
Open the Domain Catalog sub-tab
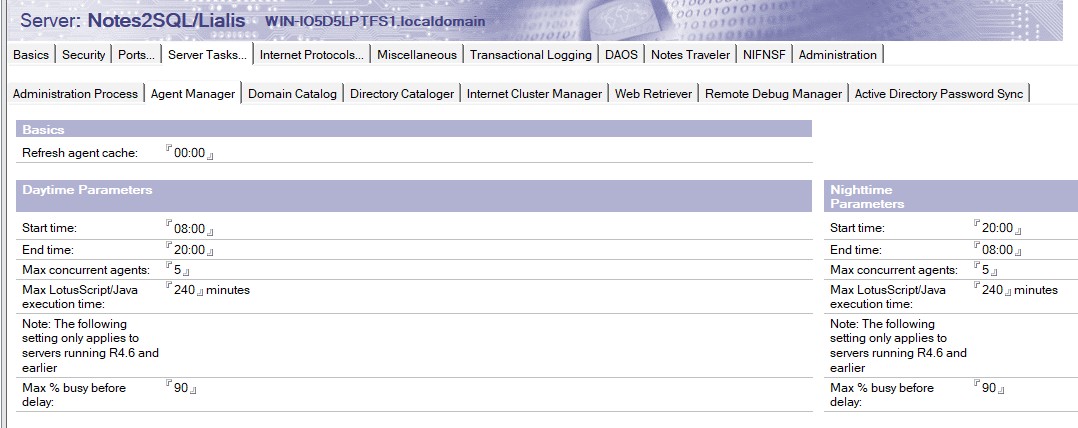tap(292, 94)
